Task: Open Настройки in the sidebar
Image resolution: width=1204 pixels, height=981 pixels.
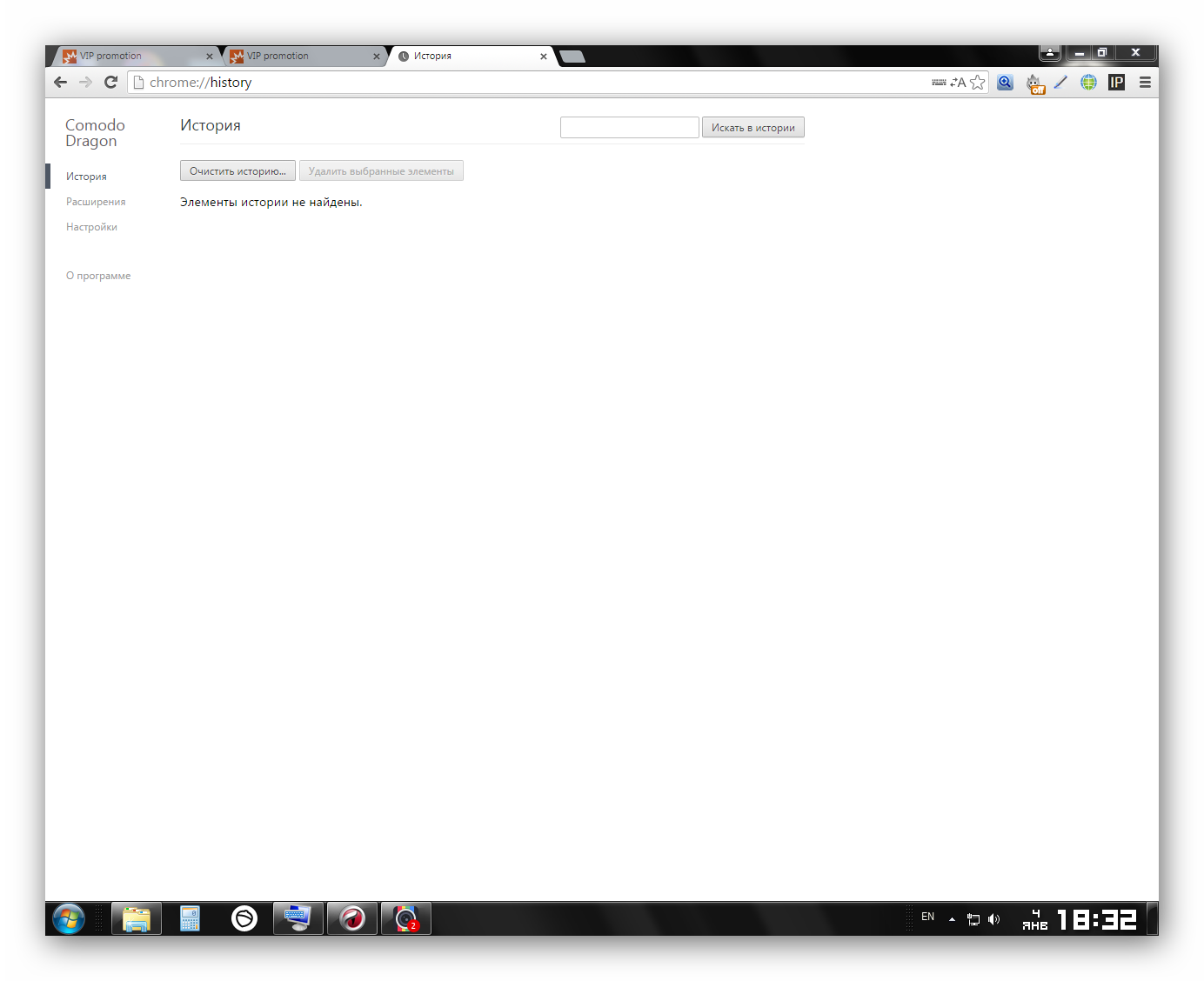Action: point(91,227)
